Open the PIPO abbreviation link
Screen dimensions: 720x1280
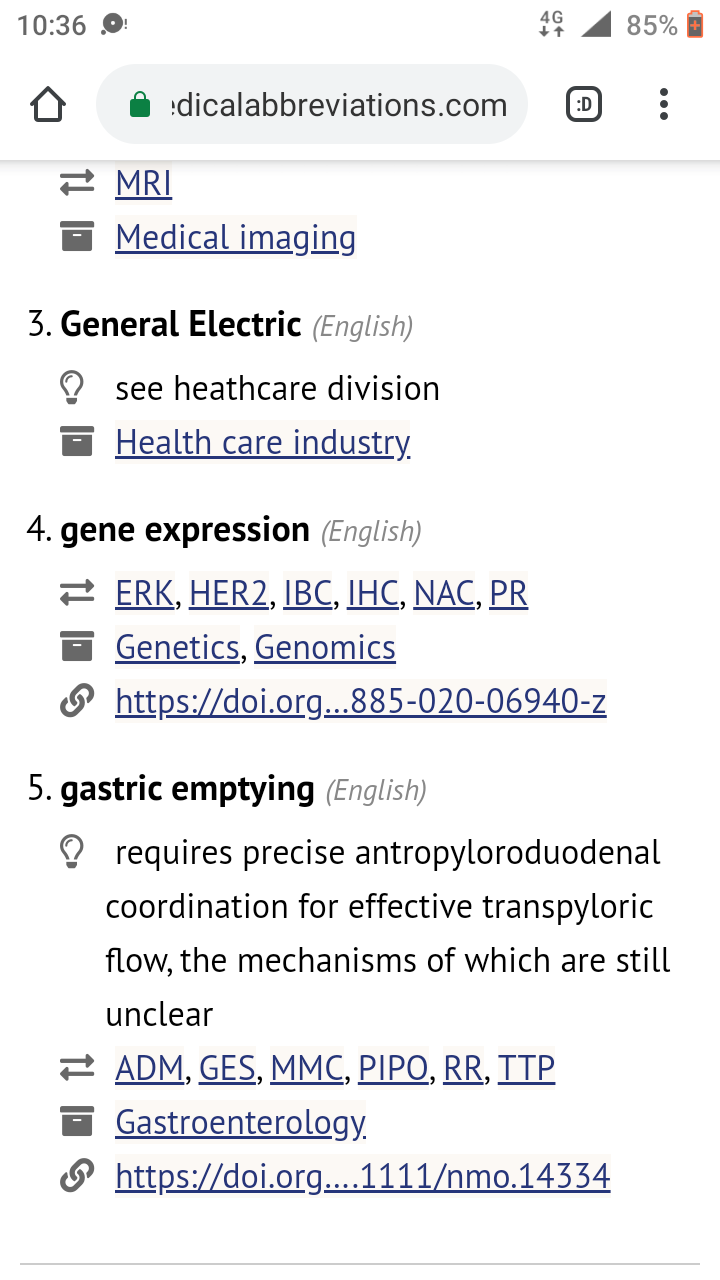(393, 1069)
